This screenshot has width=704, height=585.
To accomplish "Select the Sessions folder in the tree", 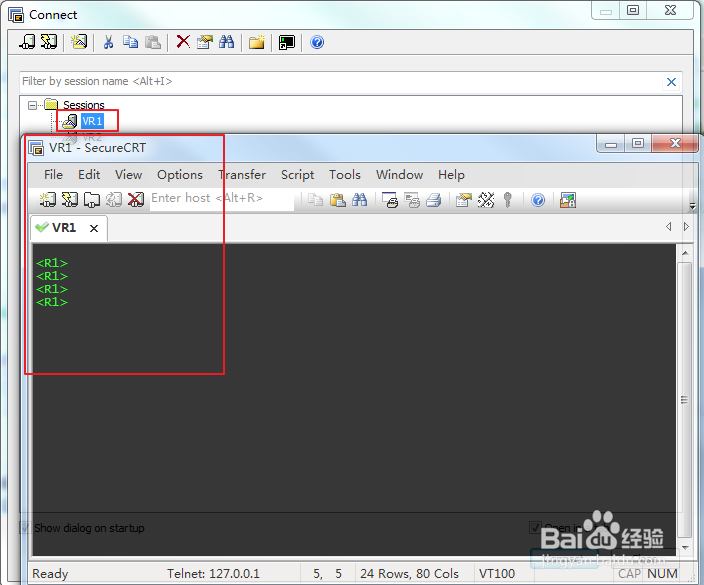I will 84,105.
